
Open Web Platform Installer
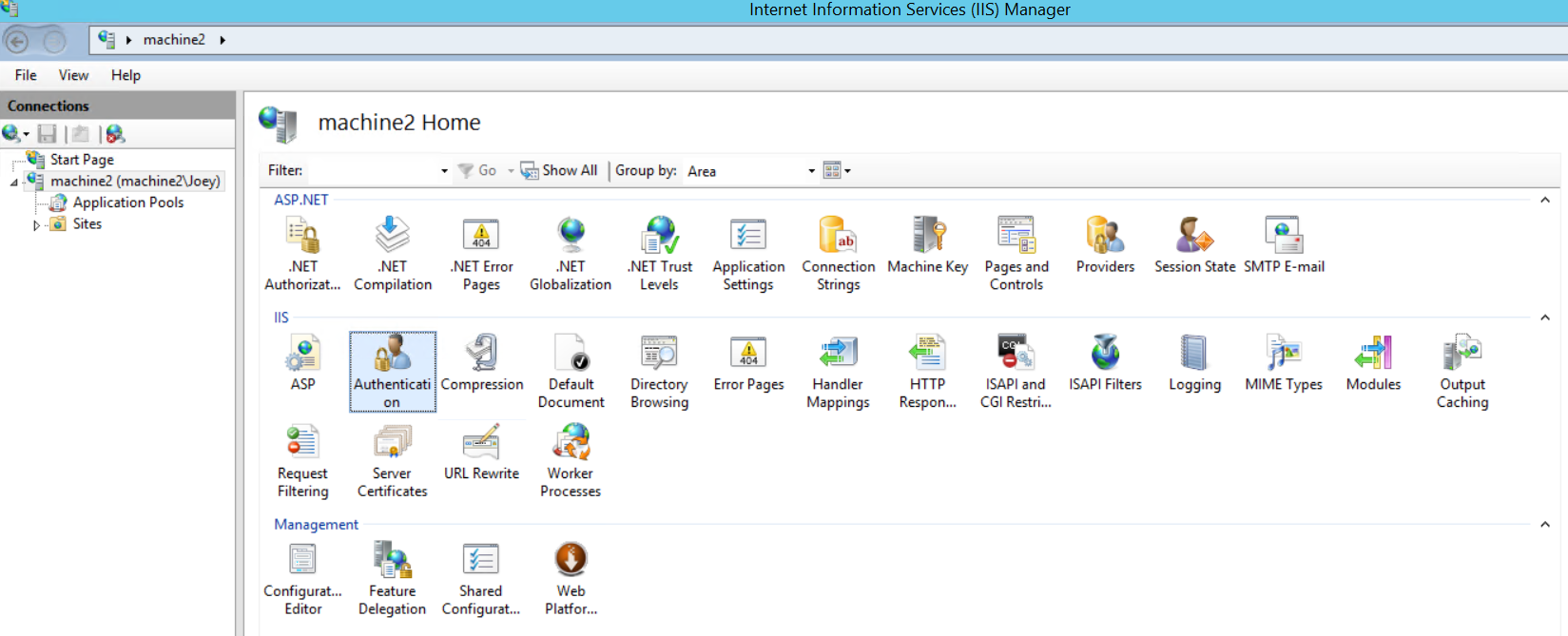tap(571, 579)
